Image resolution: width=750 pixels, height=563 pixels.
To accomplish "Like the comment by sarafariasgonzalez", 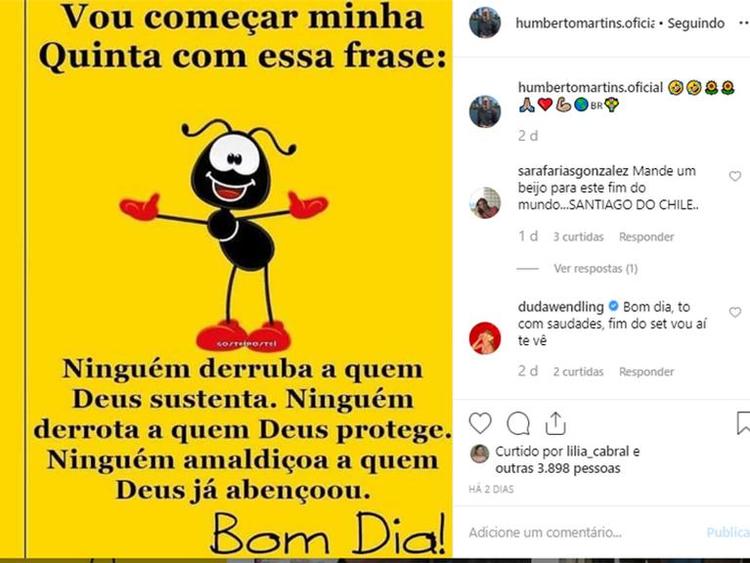I will pos(735,176).
